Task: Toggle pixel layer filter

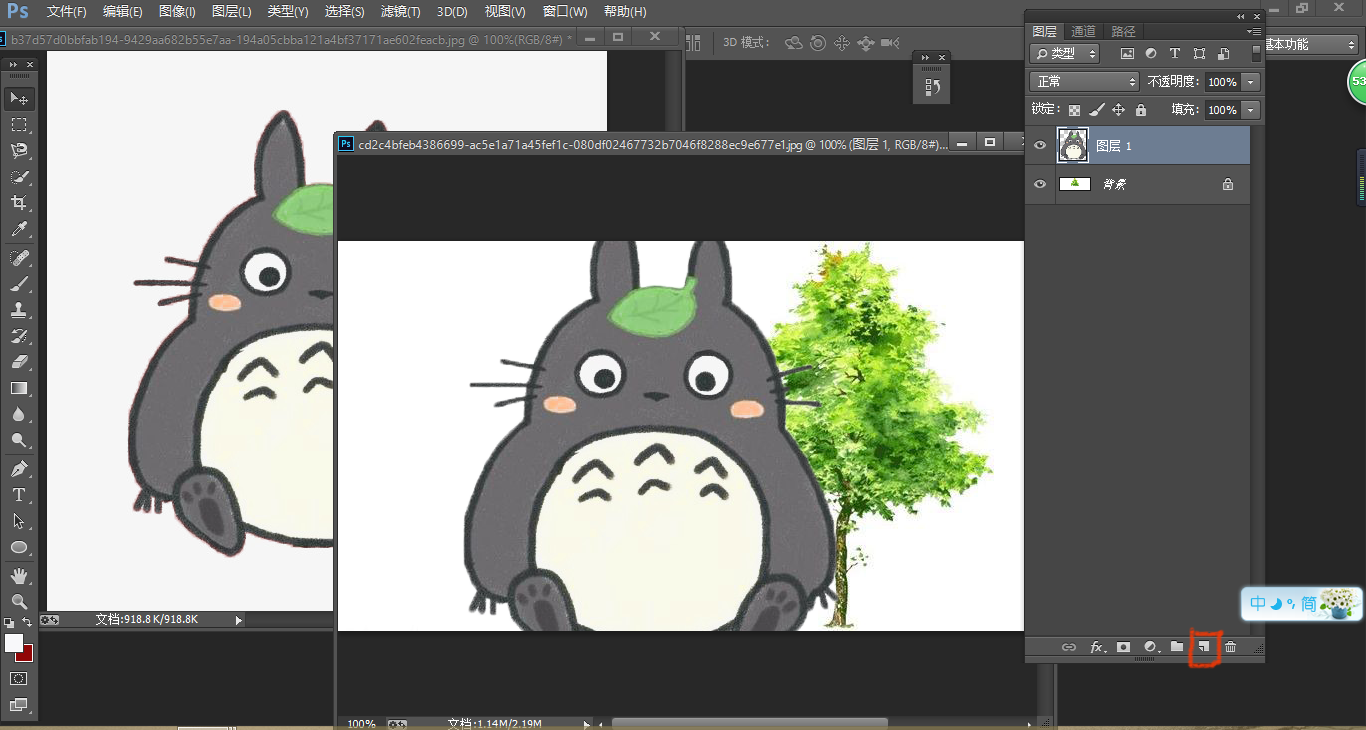Action: point(1127,54)
